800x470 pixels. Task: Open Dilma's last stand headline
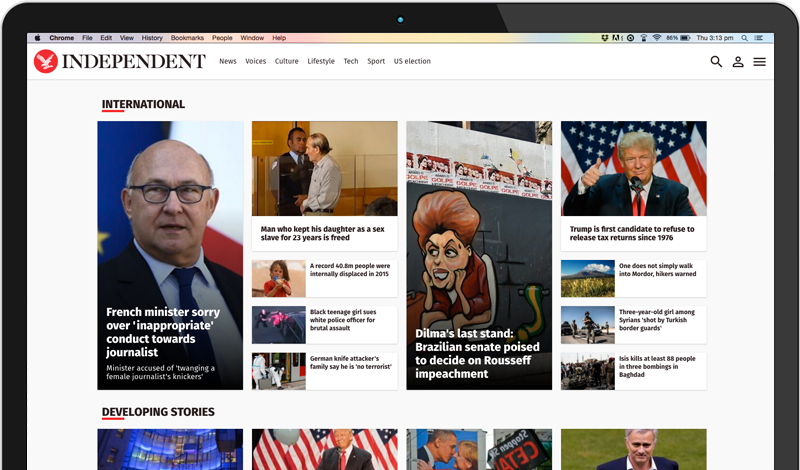(x=477, y=353)
